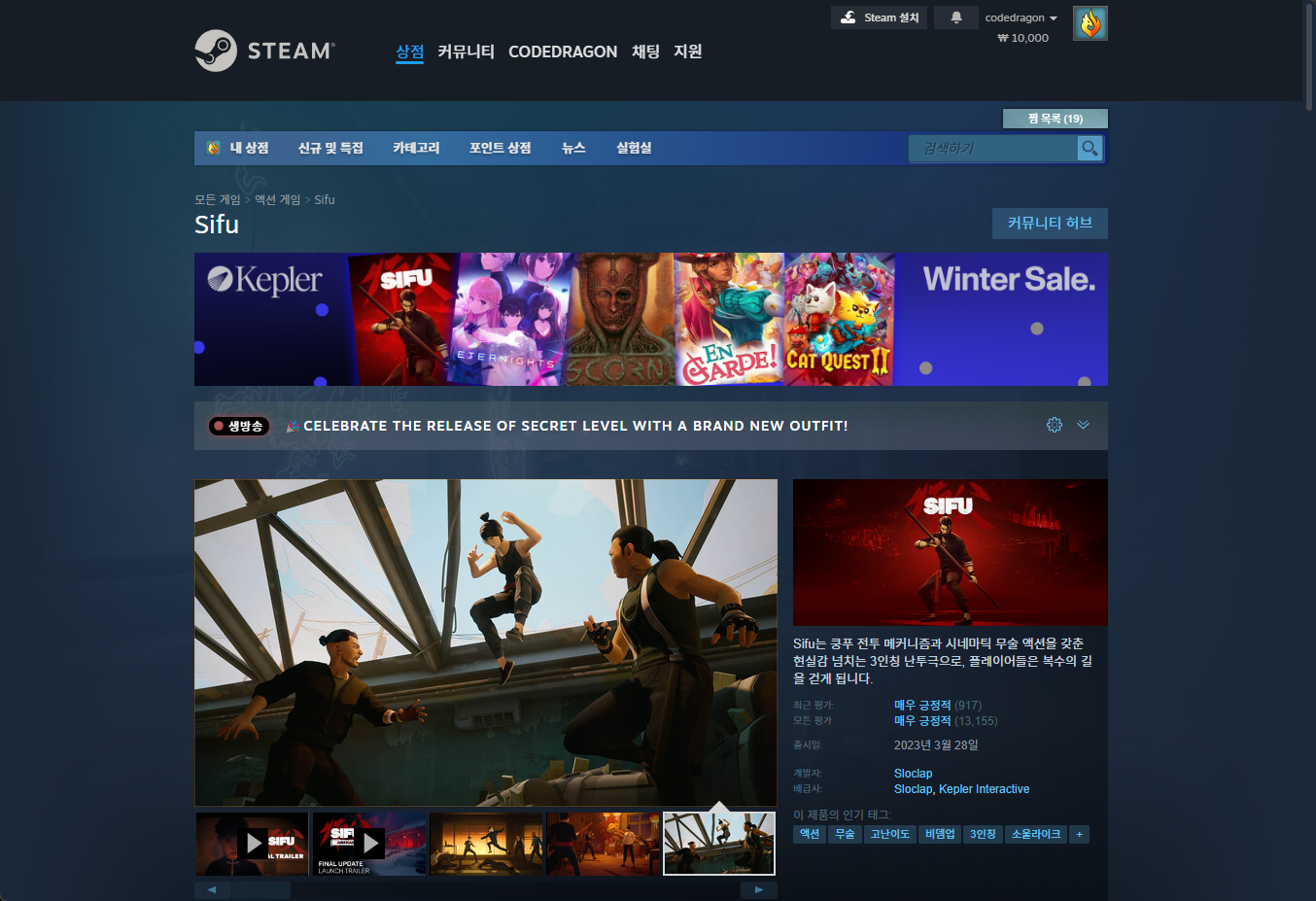This screenshot has width=1316, height=901.
Task: Click the ₩ 10,000 wallet balance
Action: point(1022,38)
